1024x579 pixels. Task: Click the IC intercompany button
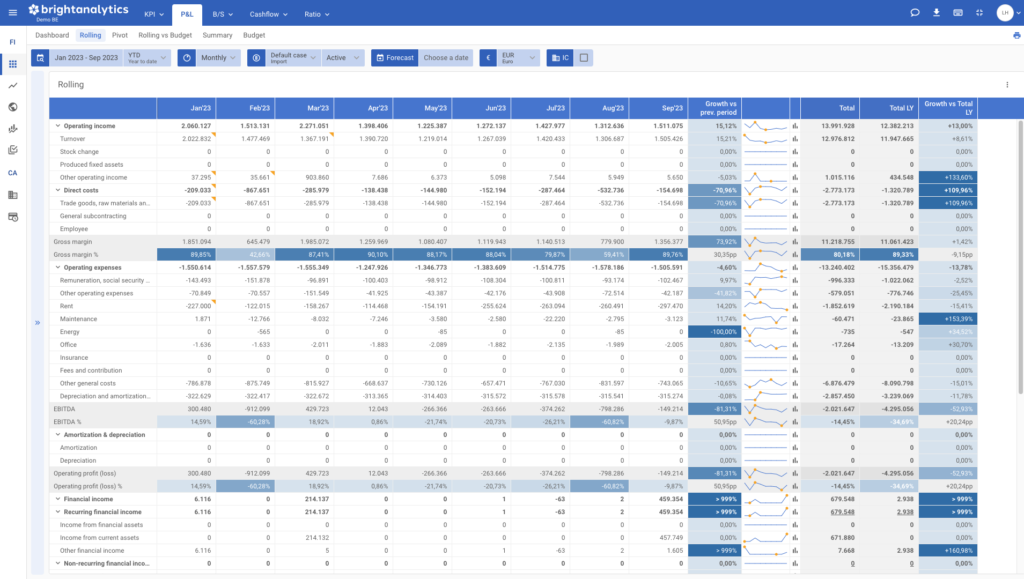pyautogui.click(x=560, y=57)
